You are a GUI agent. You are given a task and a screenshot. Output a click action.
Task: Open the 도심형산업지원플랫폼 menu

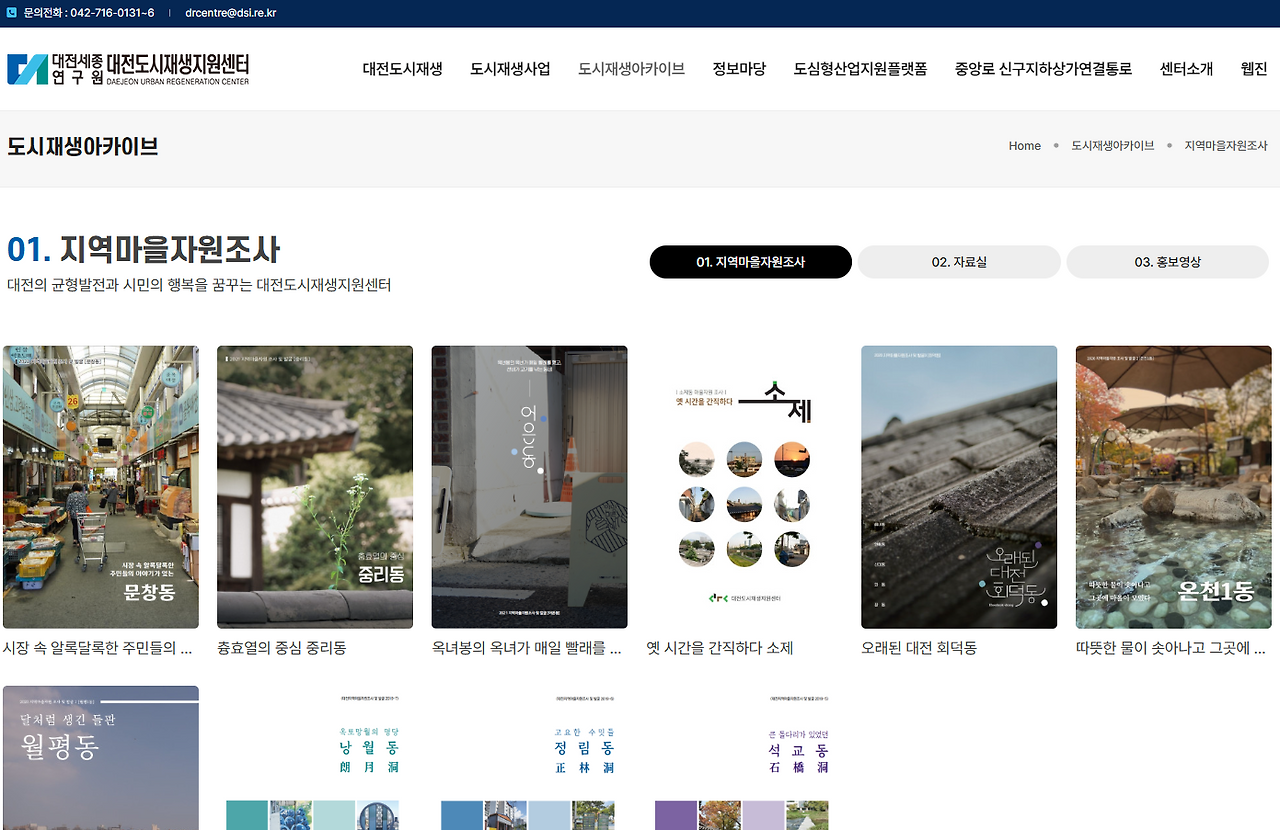[x=860, y=69]
